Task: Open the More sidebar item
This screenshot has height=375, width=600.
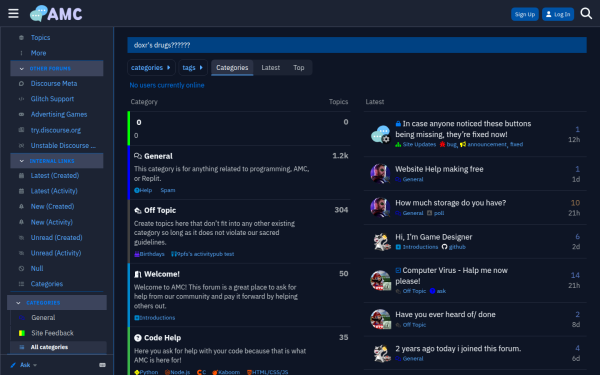Action: 38,53
